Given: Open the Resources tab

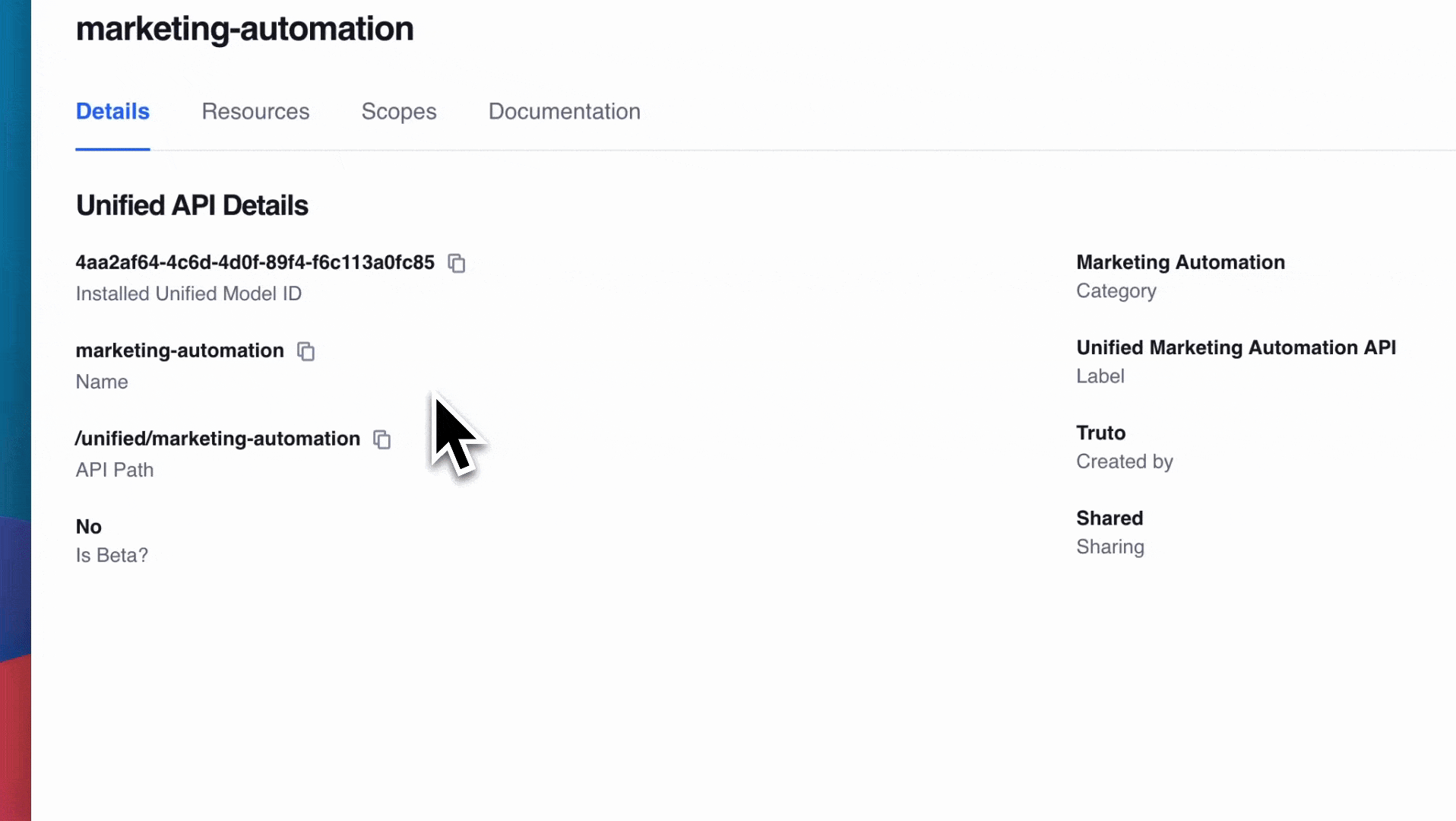Looking at the screenshot, I should coord(255,112).
